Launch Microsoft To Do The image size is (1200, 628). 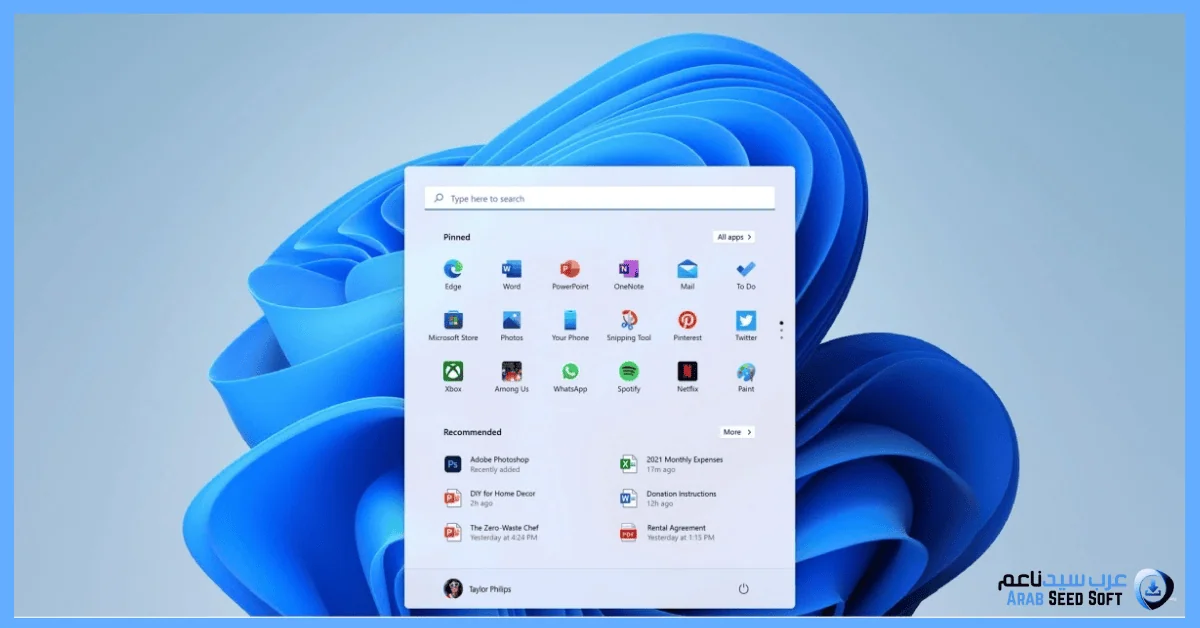pos(745,271)
